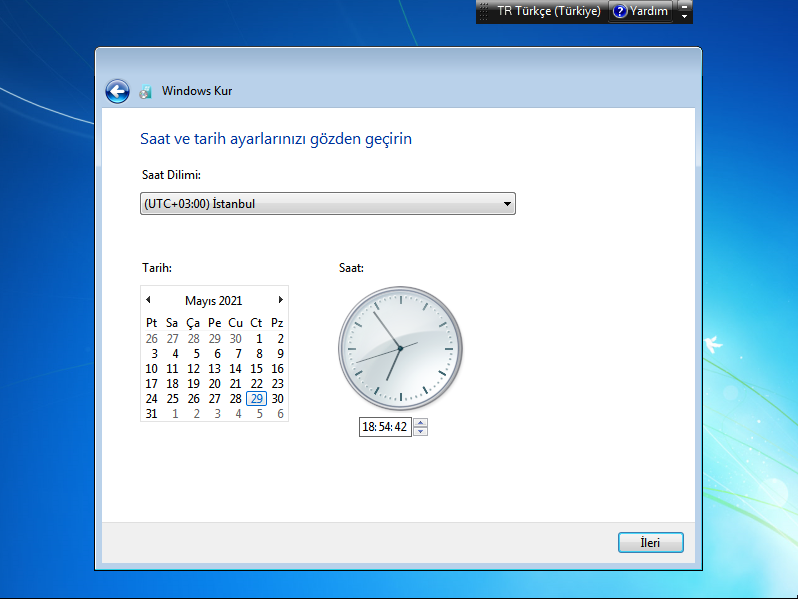Viewport: 798px width, 599px height.
Task: Pick day 20 in calendar
Action: 215,383
